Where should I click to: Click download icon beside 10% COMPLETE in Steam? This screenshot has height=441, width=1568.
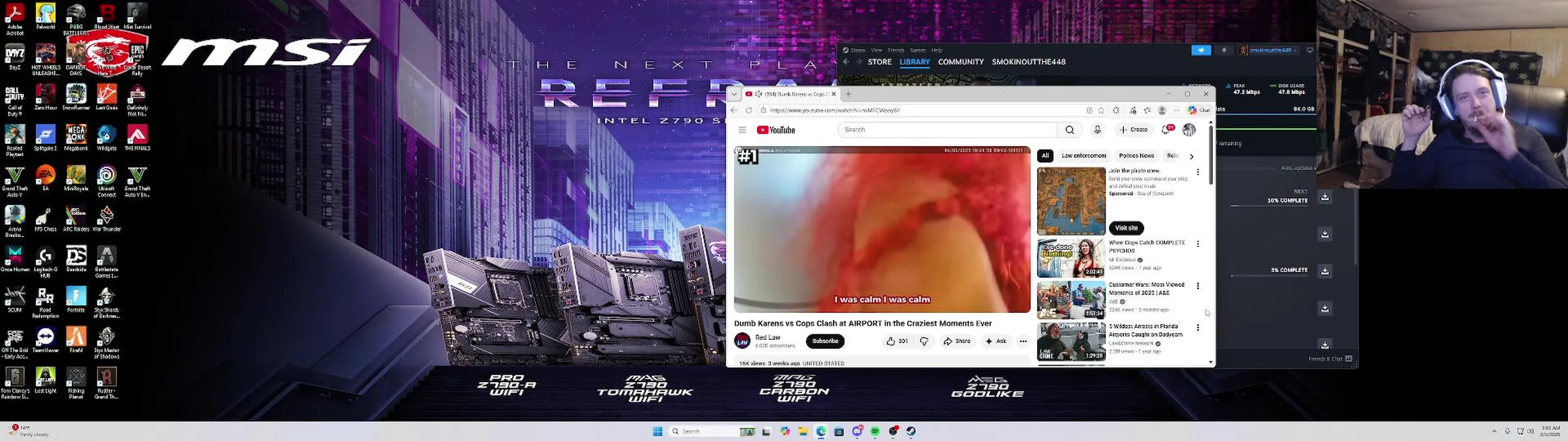[1325, 197]
